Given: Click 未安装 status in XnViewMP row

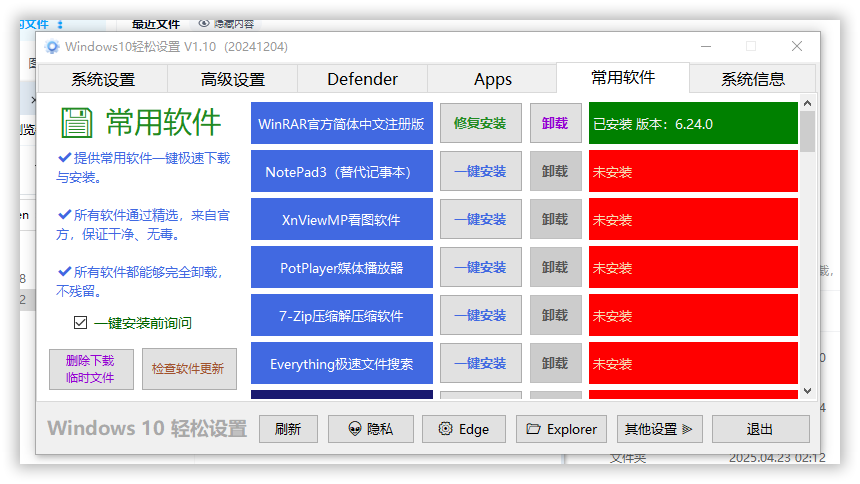Looking at the screenshot, I should [x=693, y=220].
